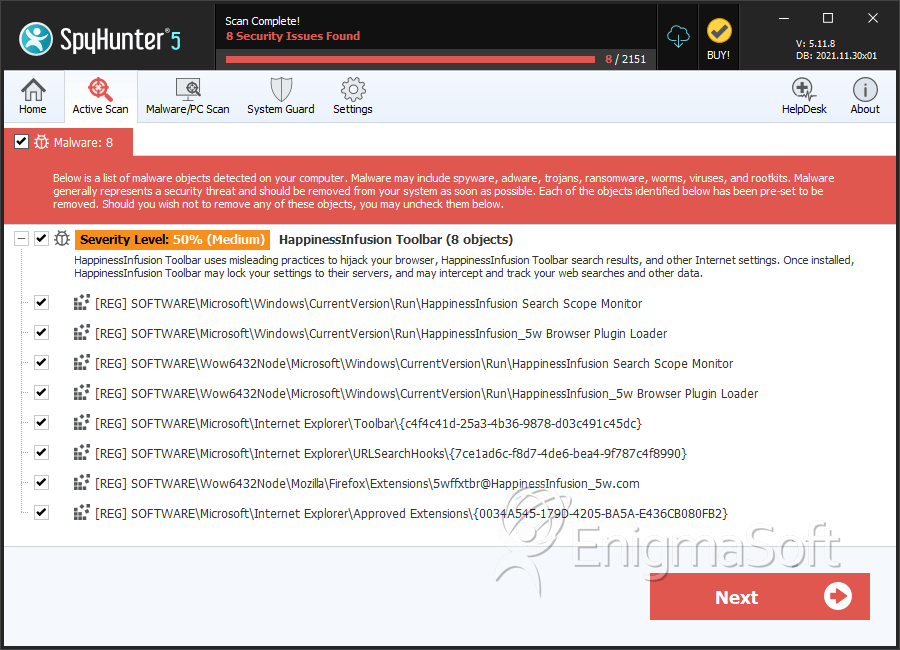Collapse the HappinessInfusion Toolbar tree group
900x650 pixels.
tap(21, 238)
